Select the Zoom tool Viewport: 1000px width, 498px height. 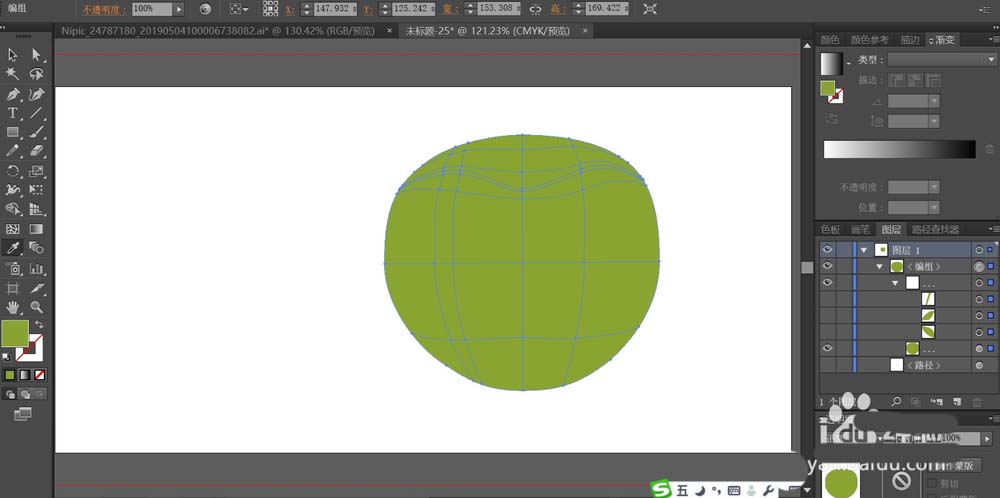(x=36, y=307)
